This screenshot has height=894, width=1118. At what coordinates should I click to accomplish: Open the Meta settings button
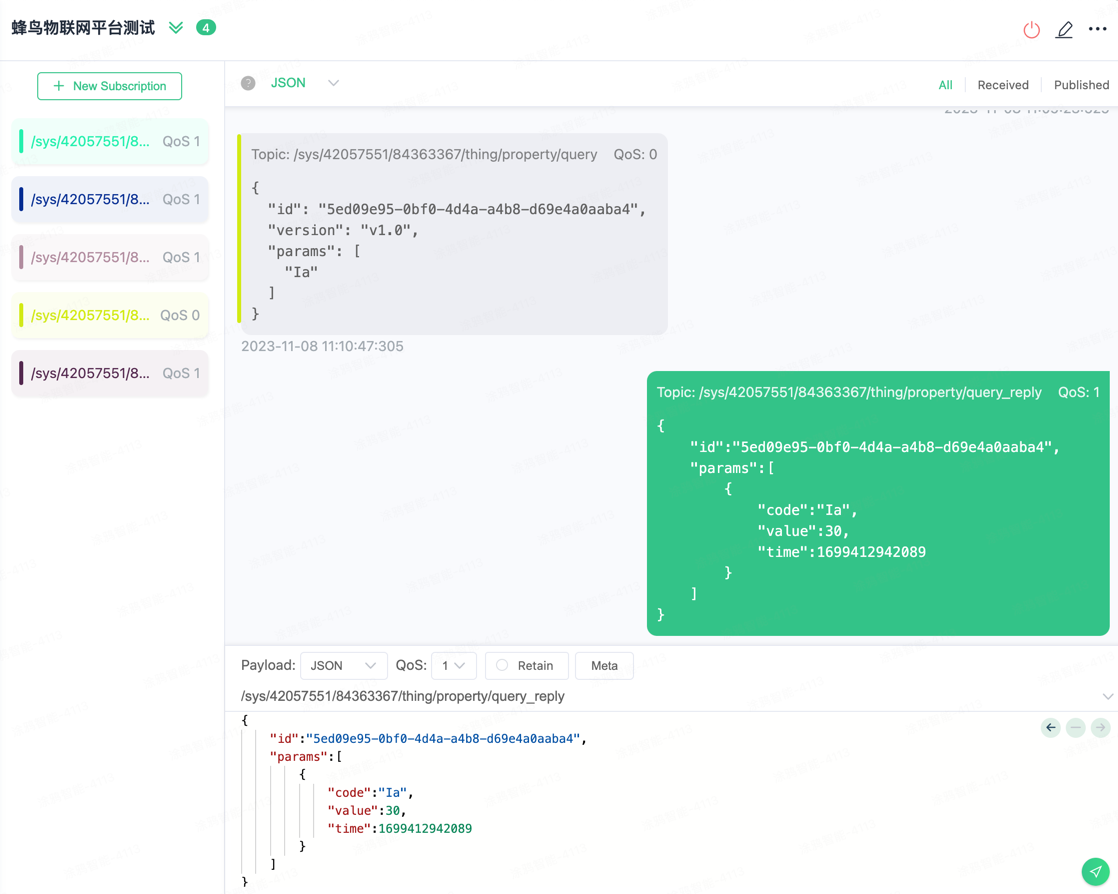(604, 666)
